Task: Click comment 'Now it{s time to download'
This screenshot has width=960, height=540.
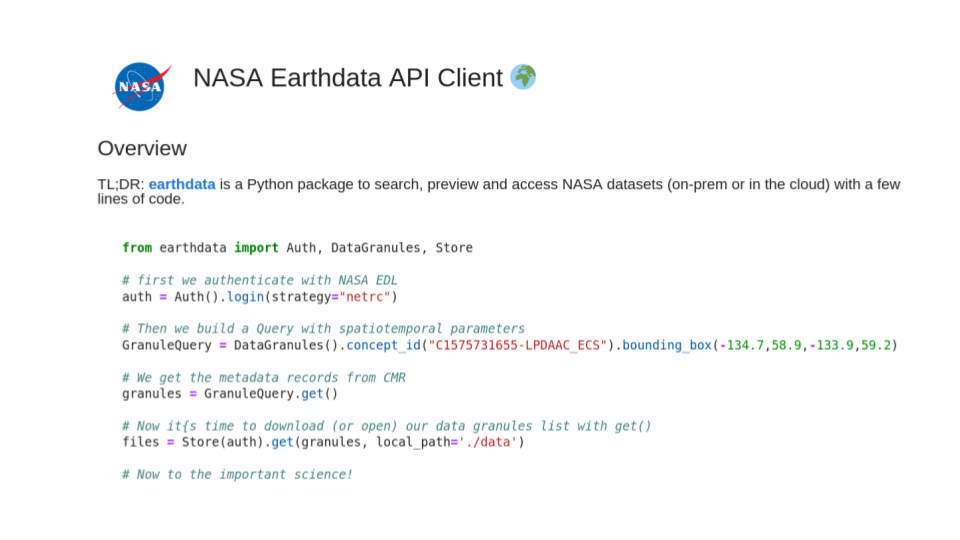Action: [x=386, y=426]
